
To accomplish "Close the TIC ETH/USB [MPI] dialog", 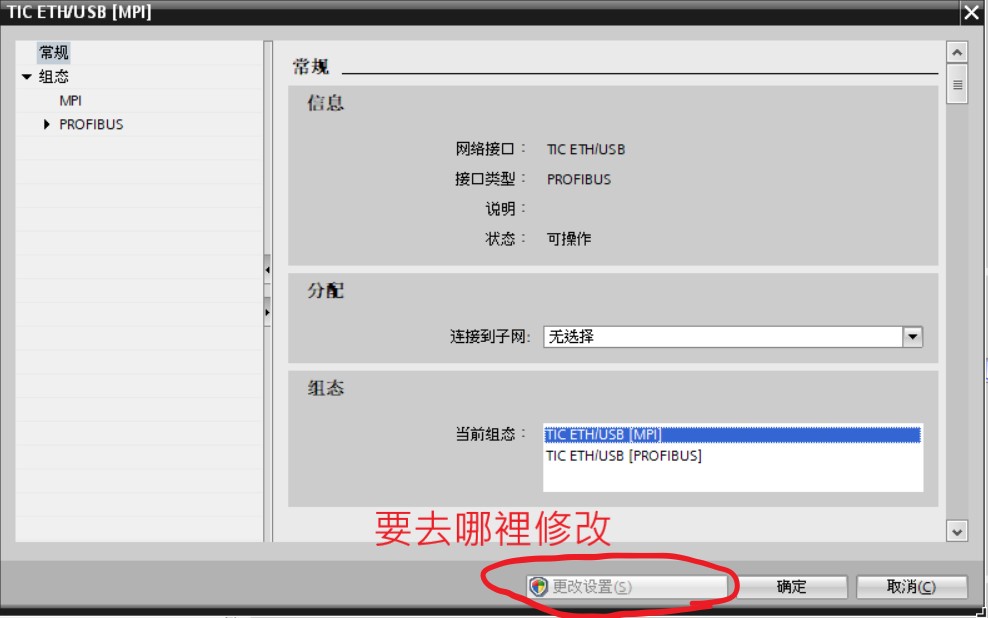I will pos(971,13).
